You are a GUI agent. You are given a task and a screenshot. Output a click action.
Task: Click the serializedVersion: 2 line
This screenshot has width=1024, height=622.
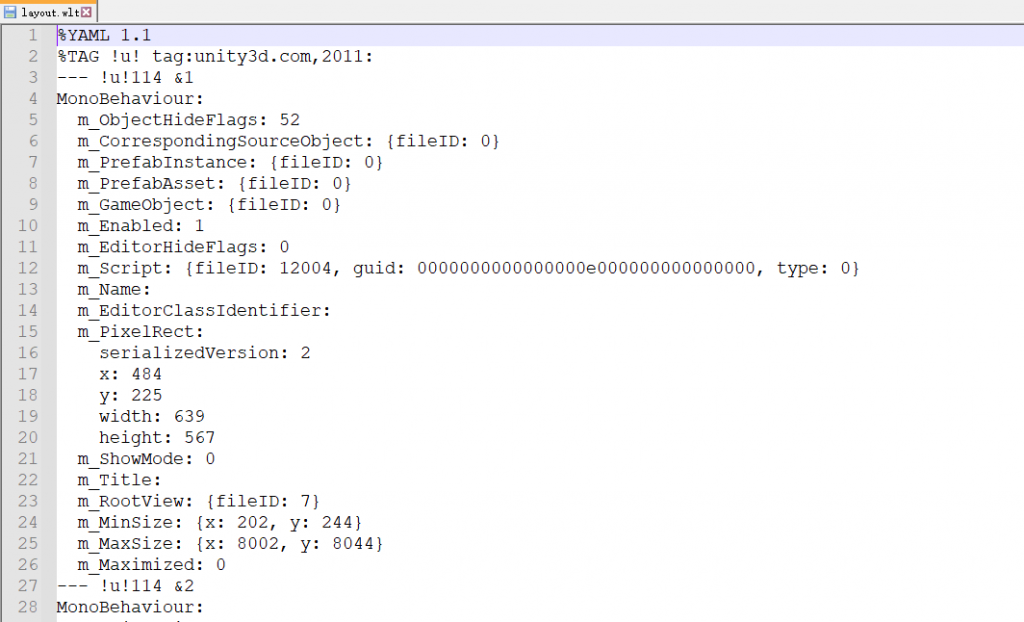[204, 352]
